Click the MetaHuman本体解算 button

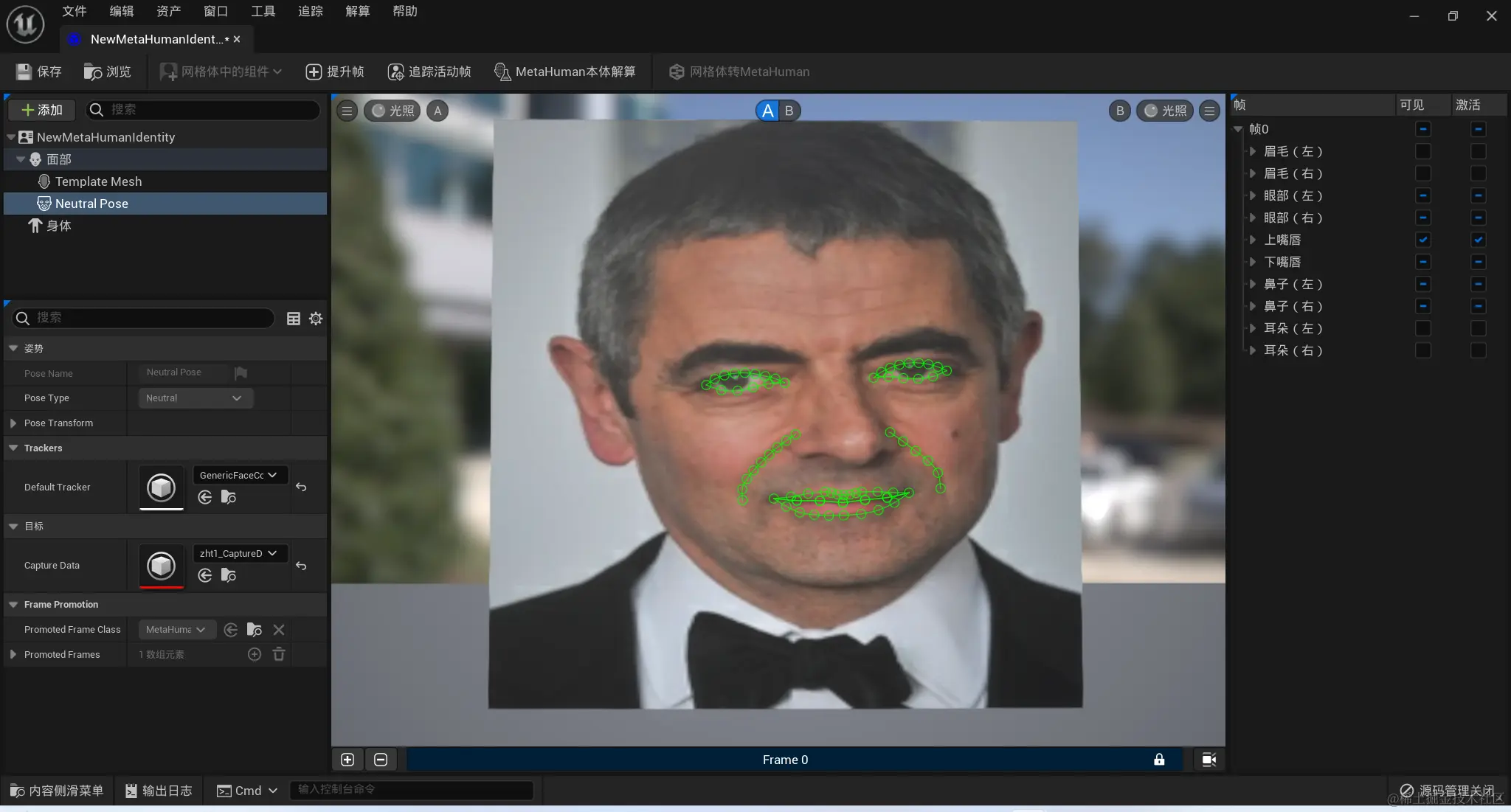[x=575, y=72]
